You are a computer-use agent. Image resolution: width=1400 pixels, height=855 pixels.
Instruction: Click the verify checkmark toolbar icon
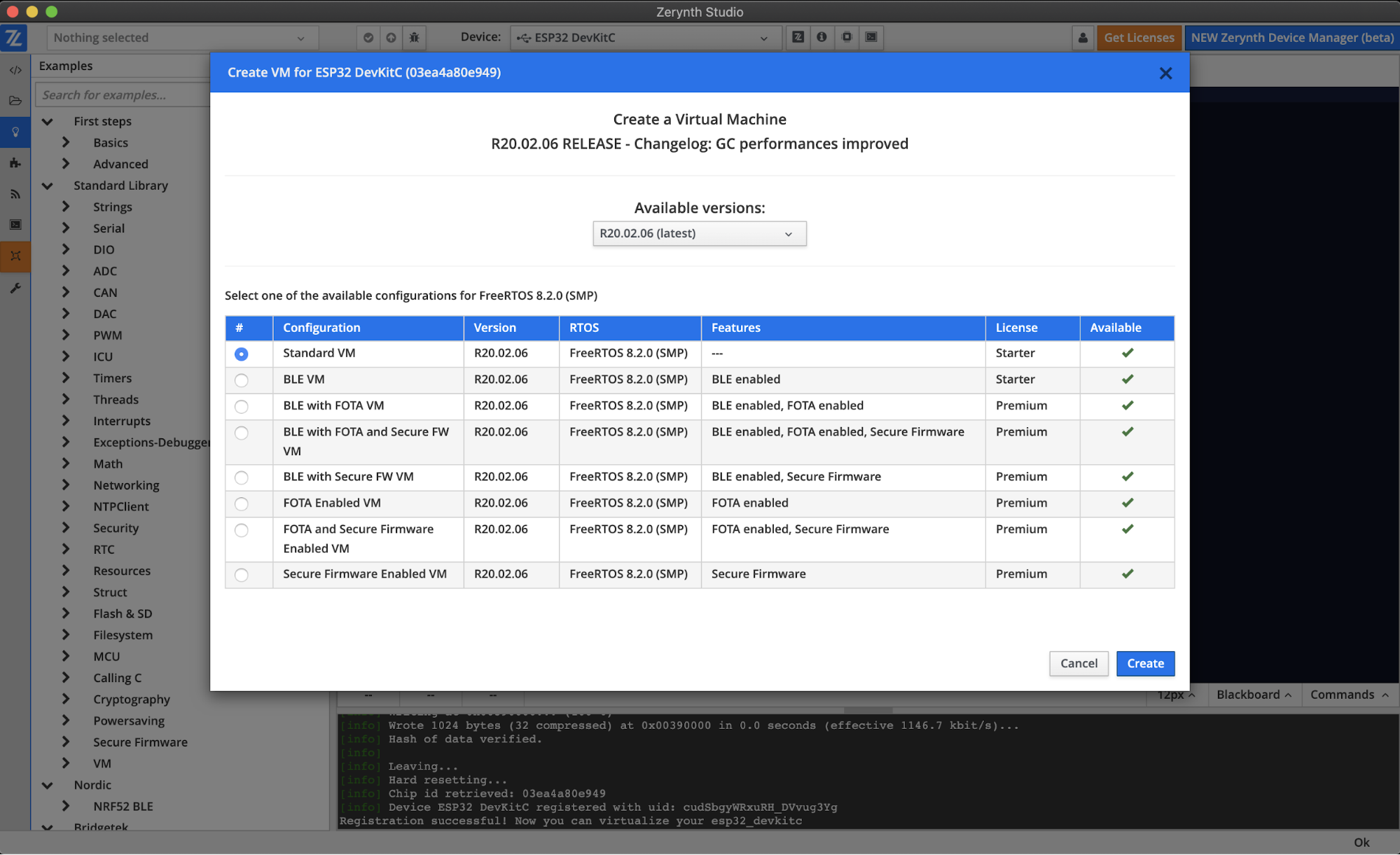368,38
